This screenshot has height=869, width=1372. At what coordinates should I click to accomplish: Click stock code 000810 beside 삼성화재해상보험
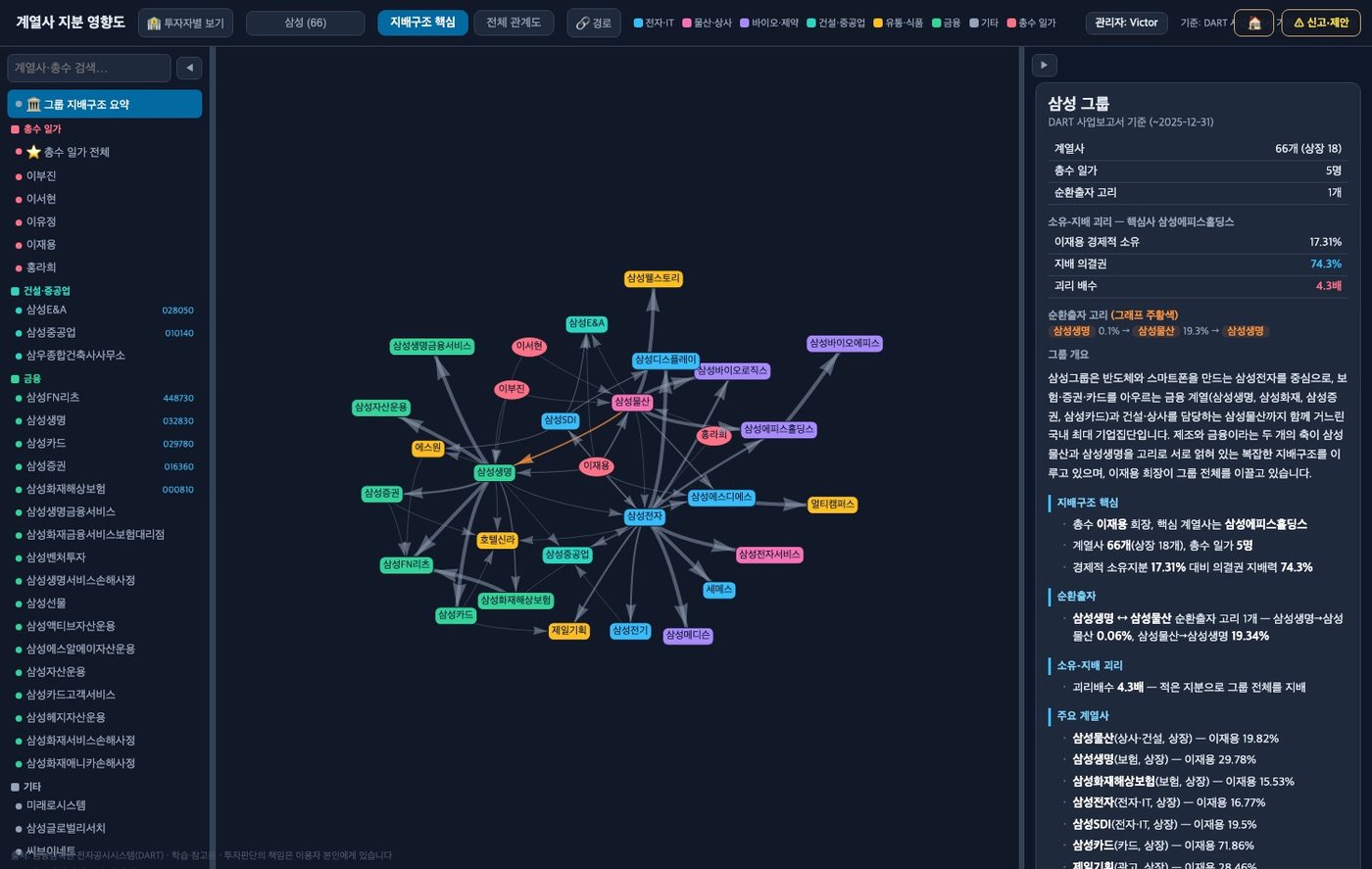click(x=177, y=490)
